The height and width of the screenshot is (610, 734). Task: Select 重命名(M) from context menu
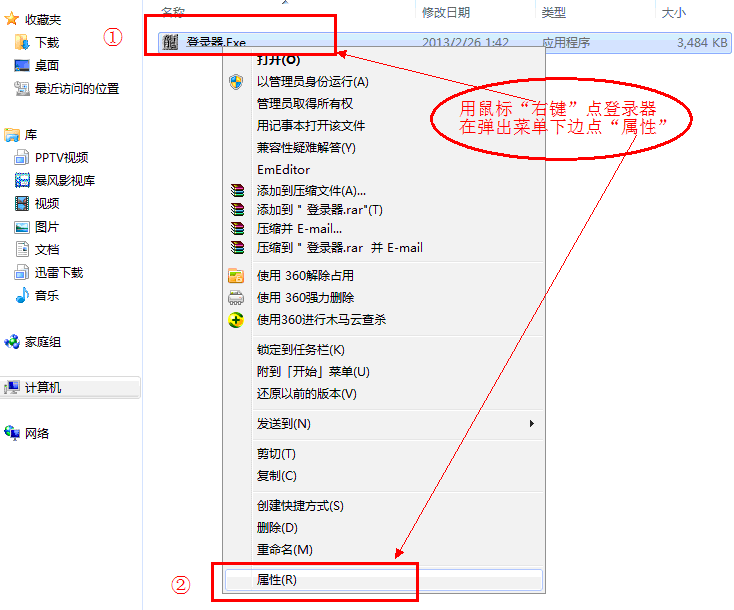(x=284, y=550)
